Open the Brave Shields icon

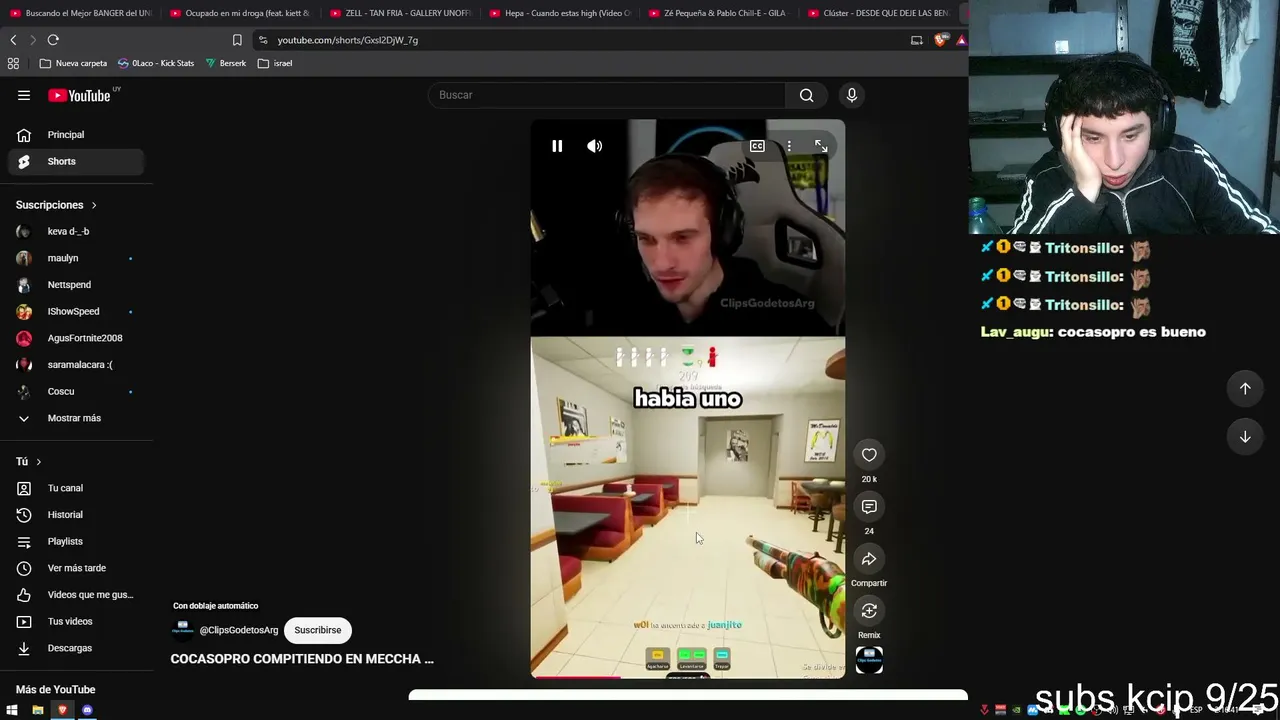coord(940,40)
